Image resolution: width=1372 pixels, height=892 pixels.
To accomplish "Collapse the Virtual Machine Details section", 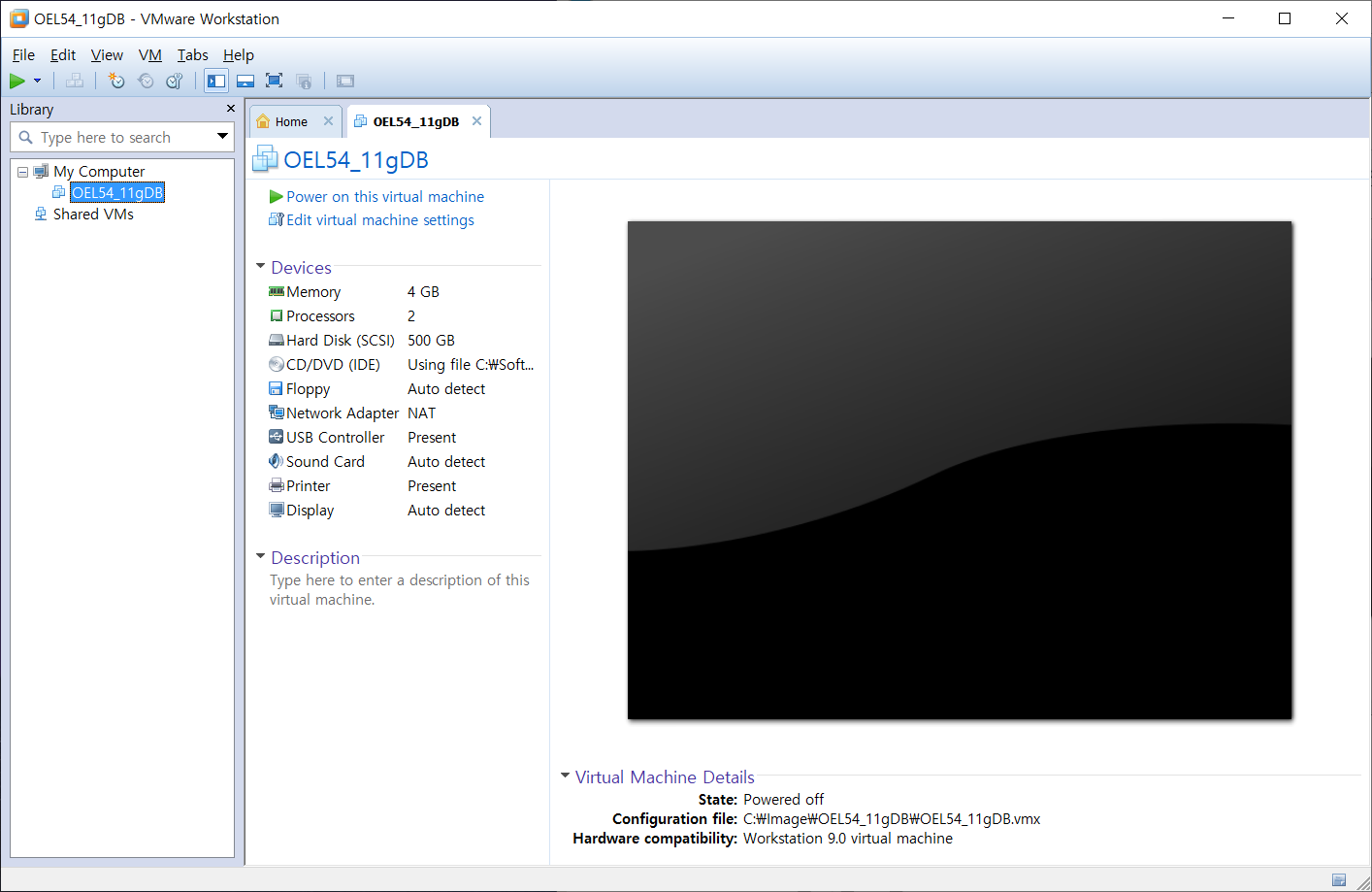I will pos(565,776).
